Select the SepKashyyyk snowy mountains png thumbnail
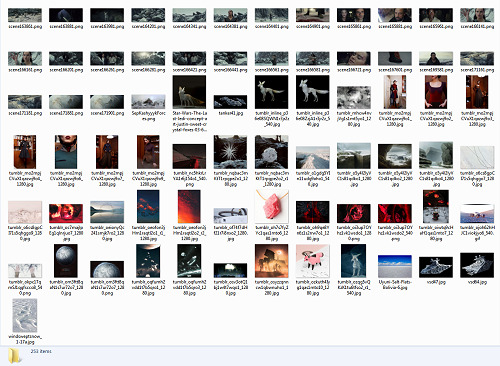 click(148, 102)
